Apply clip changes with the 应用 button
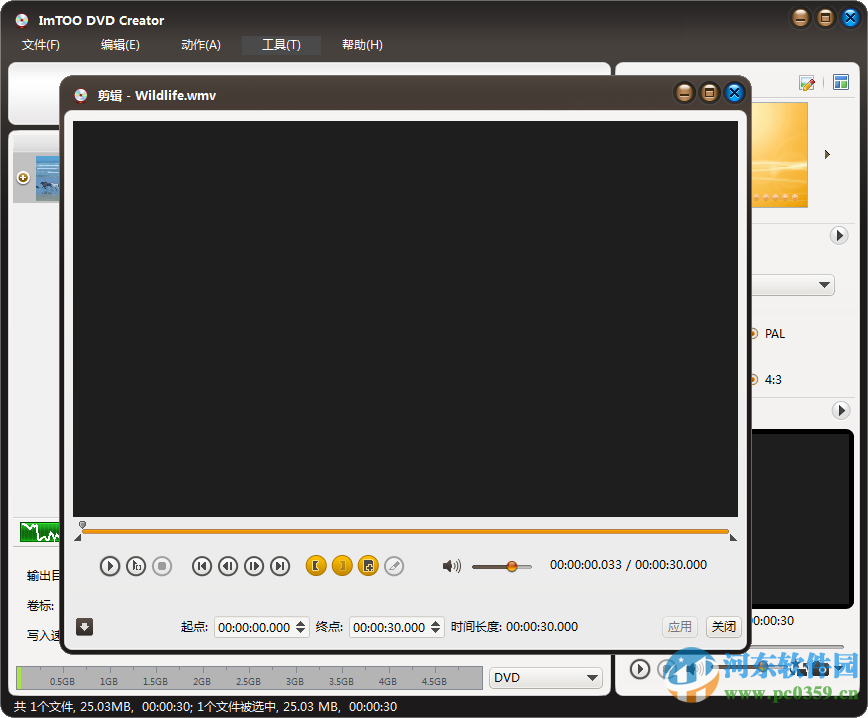 680,627
